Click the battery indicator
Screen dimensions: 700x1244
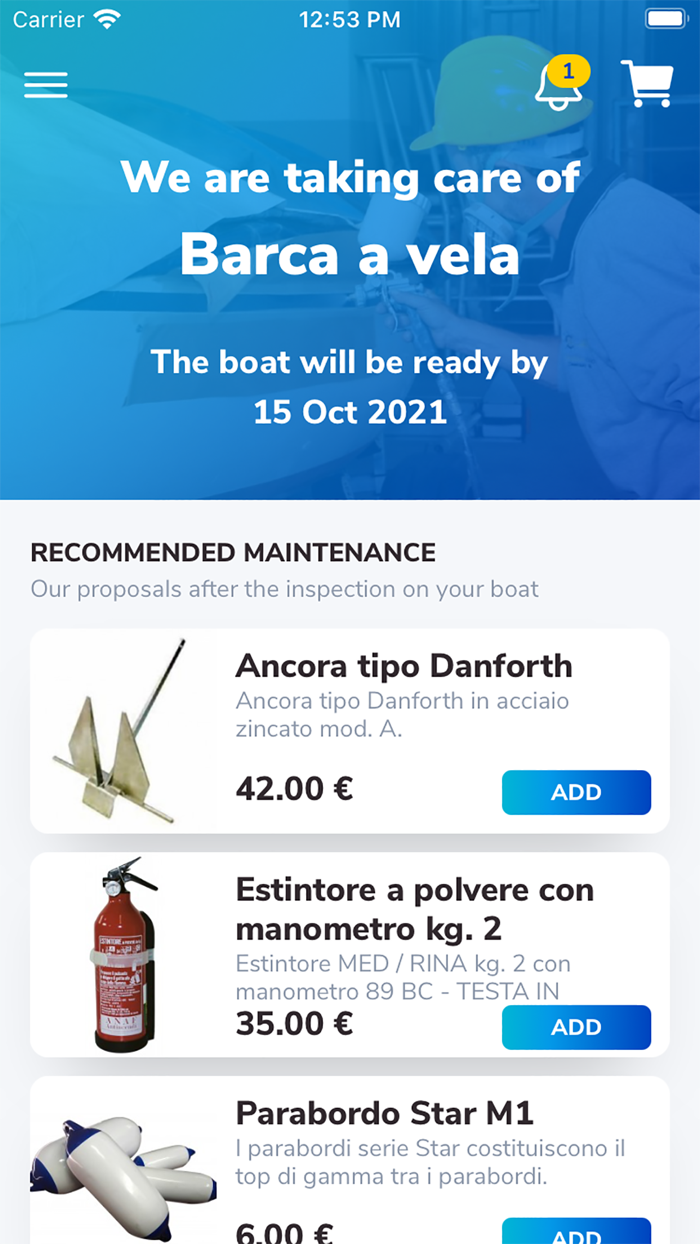[663, 18]
